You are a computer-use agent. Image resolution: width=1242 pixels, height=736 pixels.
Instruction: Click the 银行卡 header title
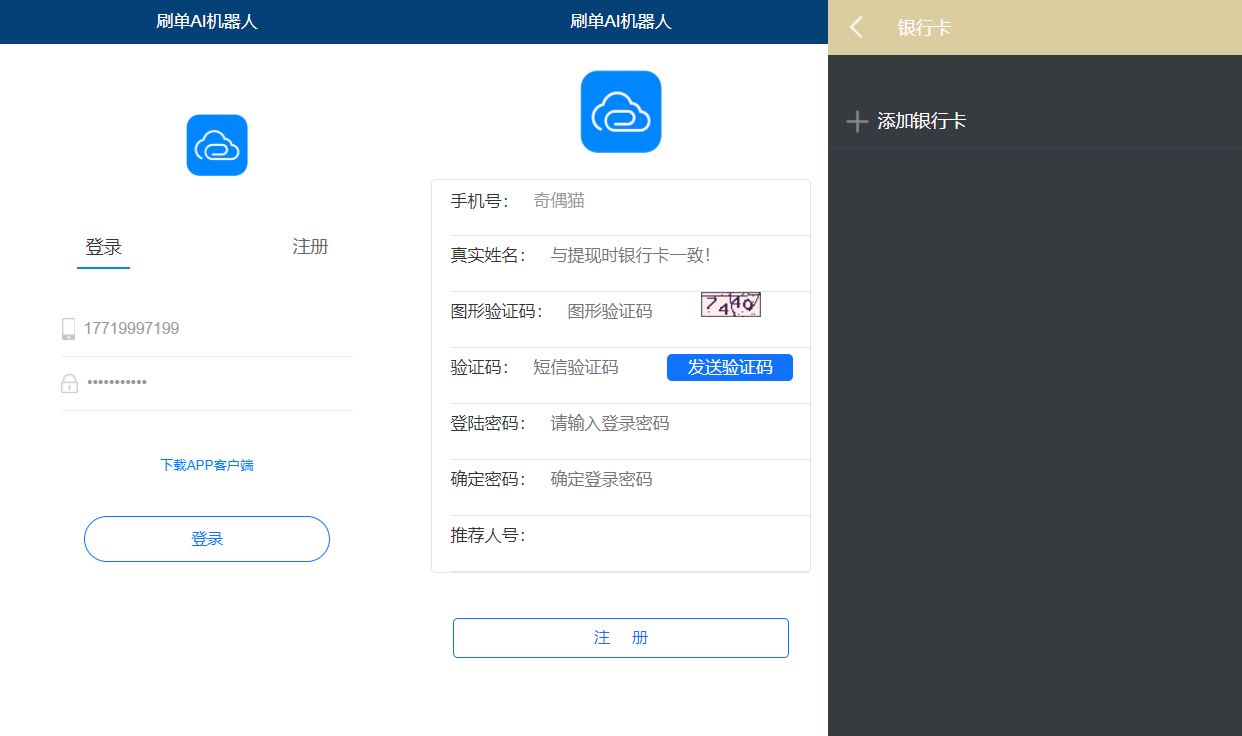pyautogui.click(x=924, y=28)
